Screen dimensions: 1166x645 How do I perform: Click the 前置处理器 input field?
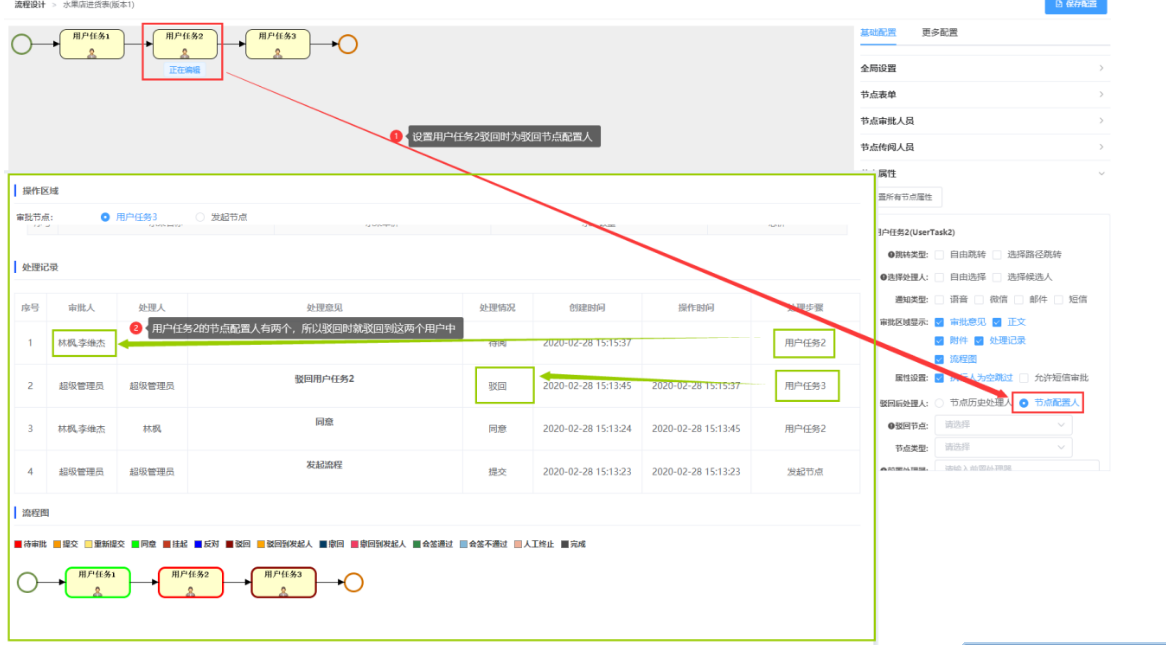pos(1017,466)
